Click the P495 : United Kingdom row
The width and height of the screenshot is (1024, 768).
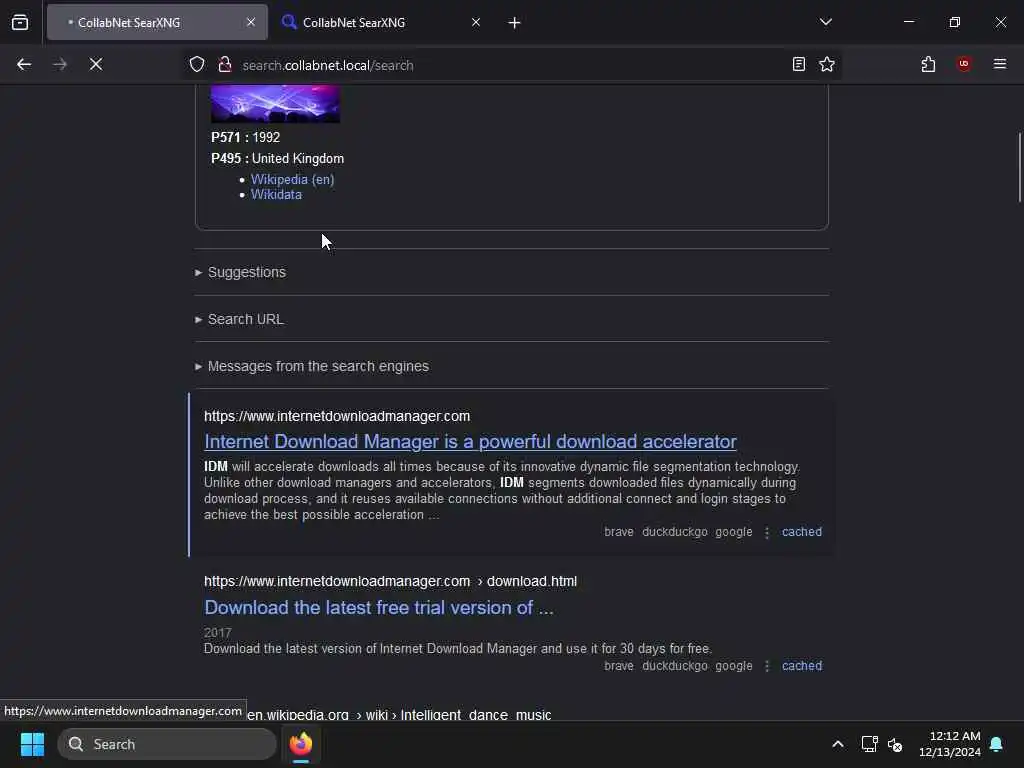click(278, 159)
